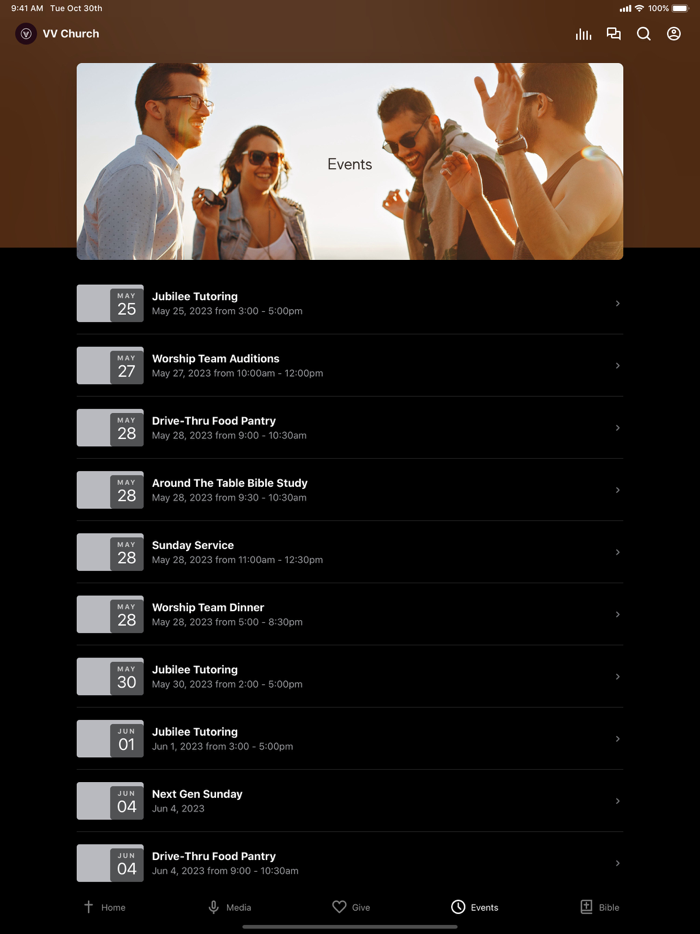Select 'May 27, 2023 from 10:00am - 12:00pm' text

coord(238,373)
